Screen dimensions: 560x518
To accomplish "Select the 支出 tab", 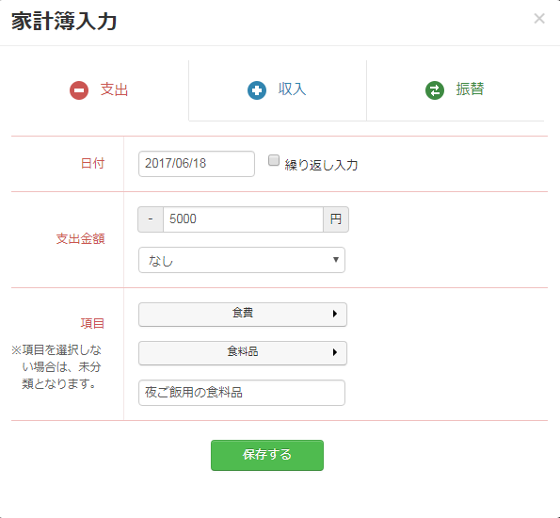I will 100,90.
